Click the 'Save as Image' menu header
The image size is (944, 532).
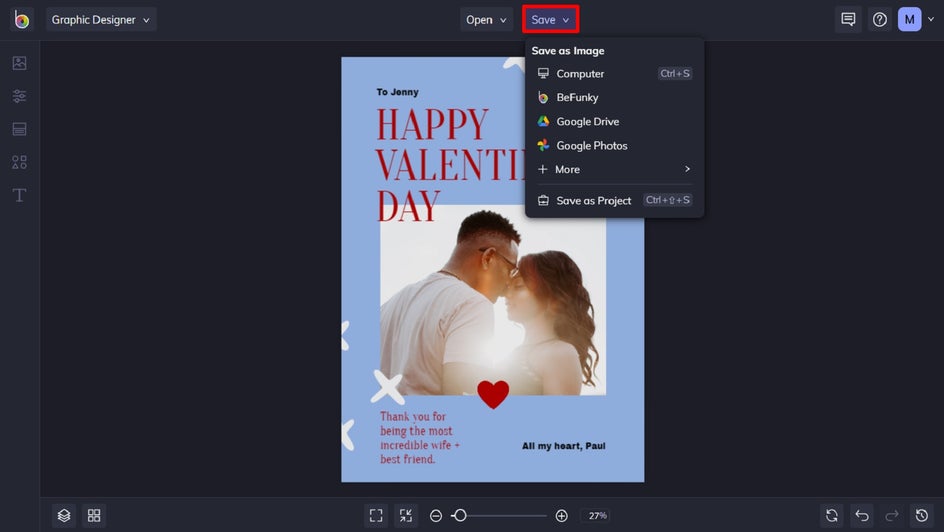point(568,51)
